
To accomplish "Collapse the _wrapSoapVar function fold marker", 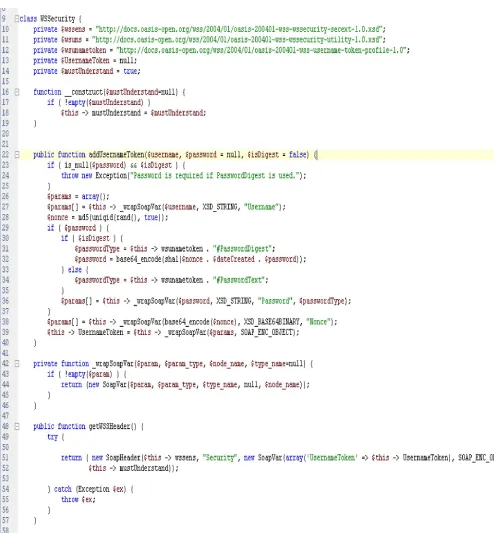I will [16, 364].
